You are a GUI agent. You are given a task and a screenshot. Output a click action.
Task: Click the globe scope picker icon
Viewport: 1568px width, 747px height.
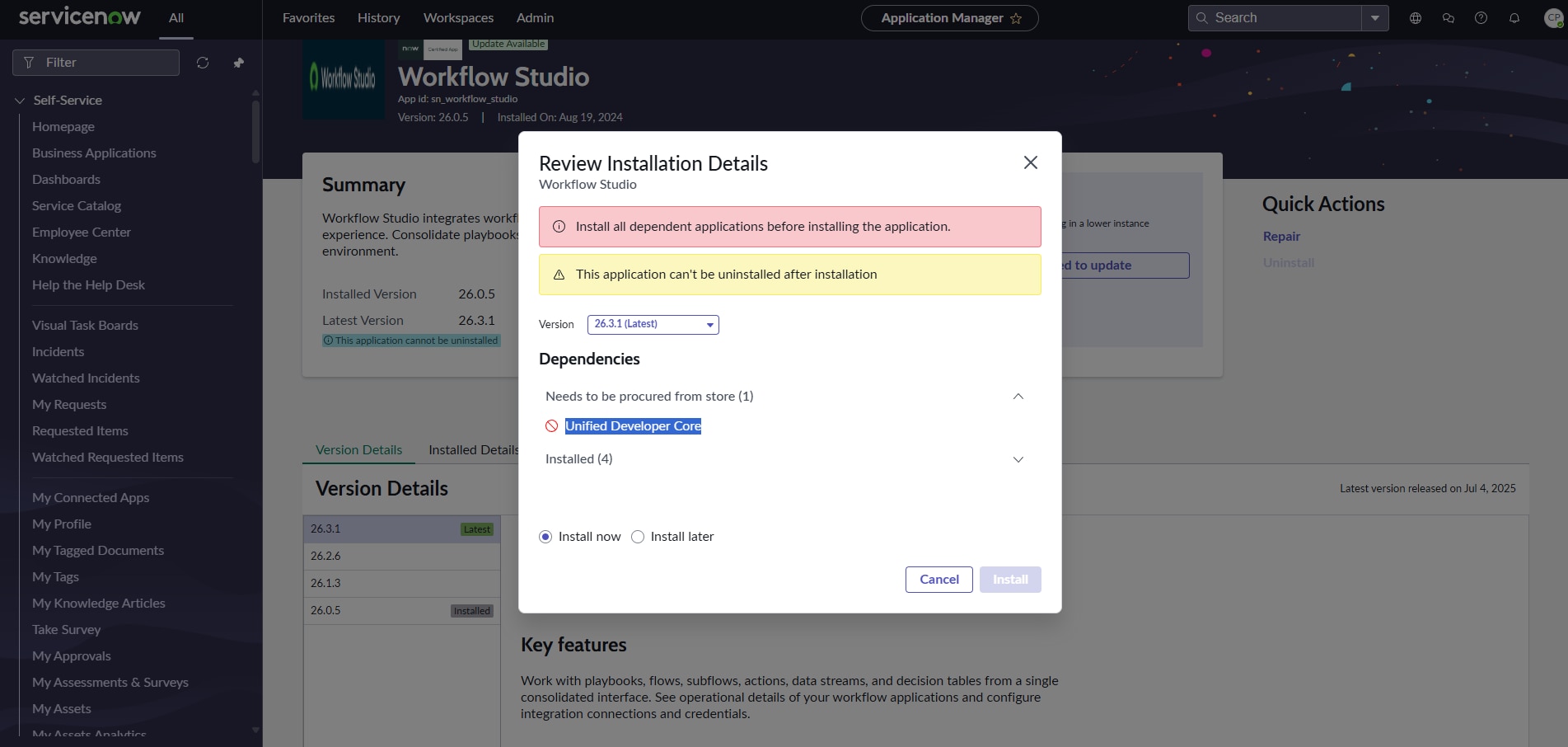click(x=1416, y=18)
